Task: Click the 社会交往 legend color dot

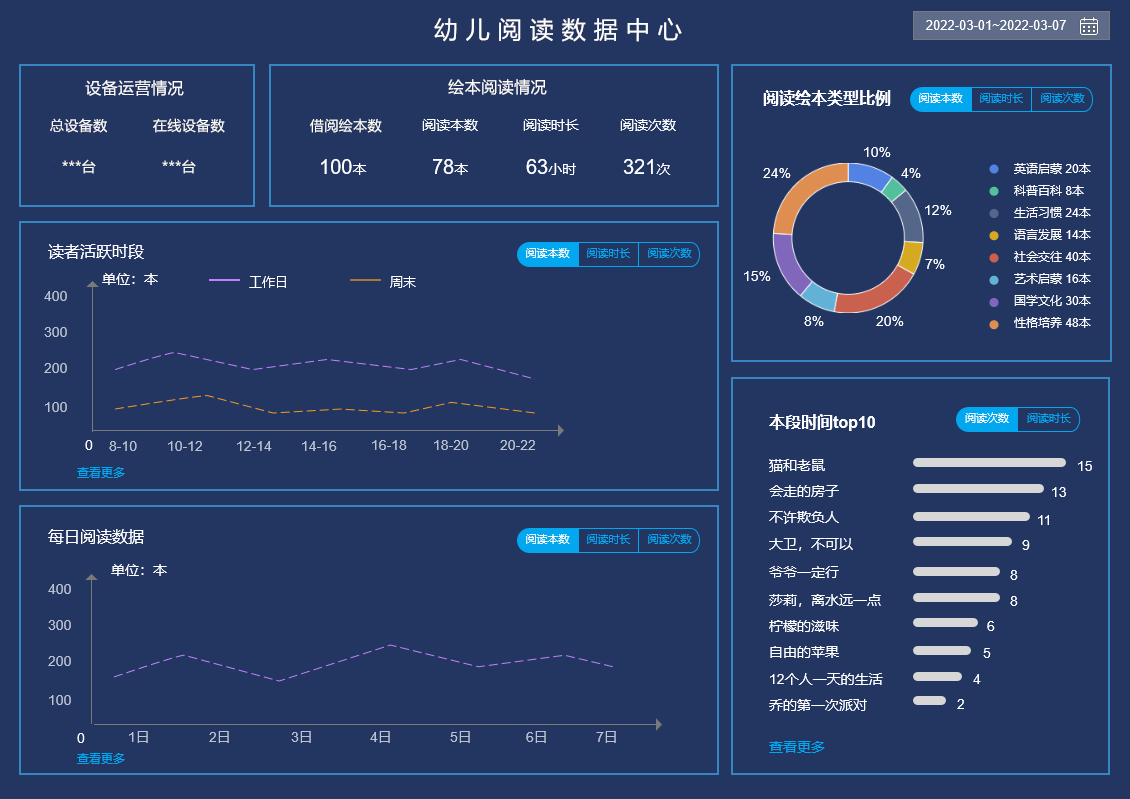Action: [993, 257]
